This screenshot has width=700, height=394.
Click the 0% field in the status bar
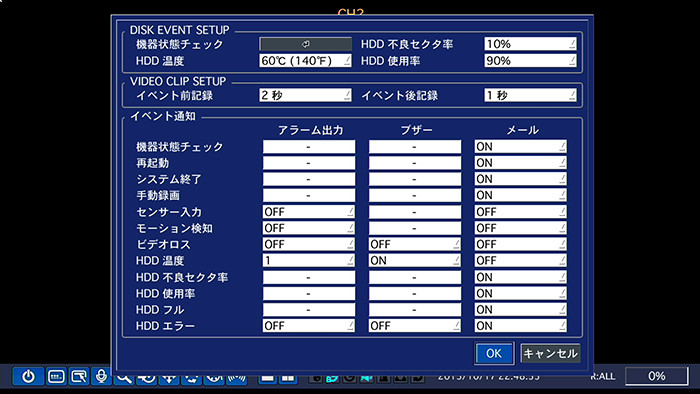point(657,376)
